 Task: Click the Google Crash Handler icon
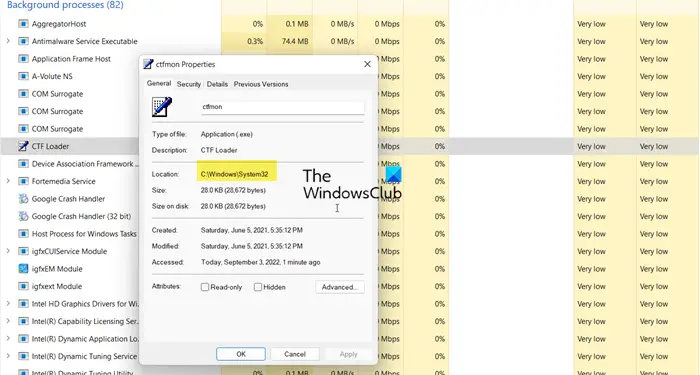(23, 199)
